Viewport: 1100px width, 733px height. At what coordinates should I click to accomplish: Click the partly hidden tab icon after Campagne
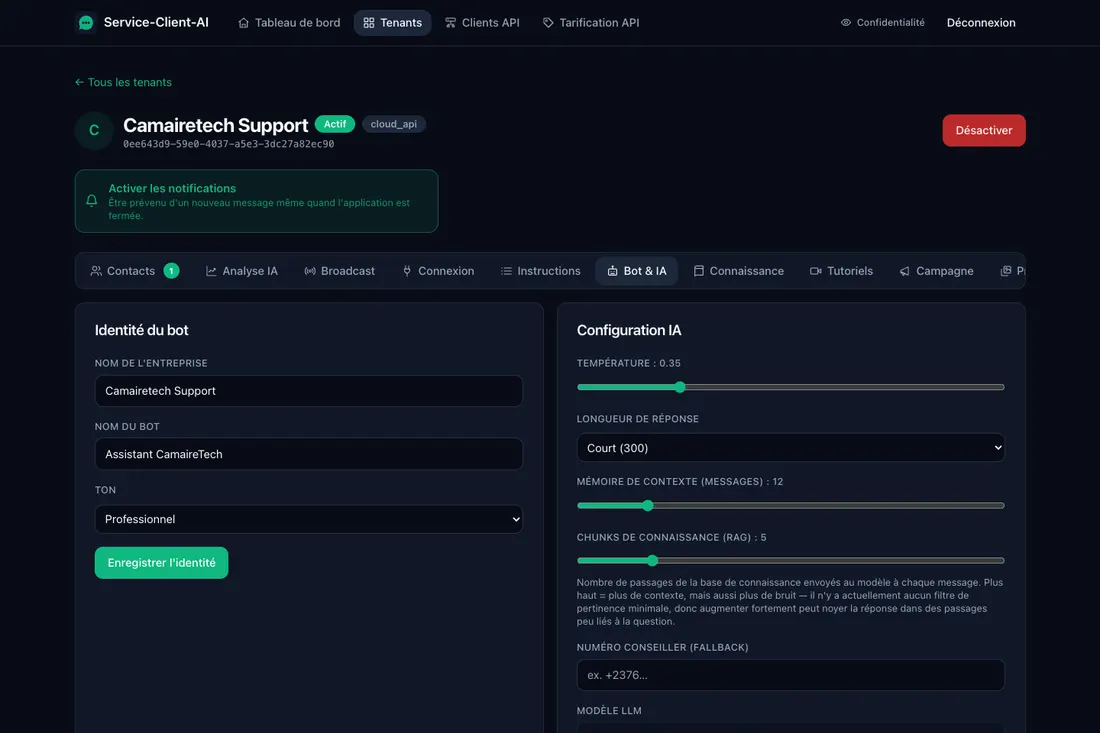tap(1006, 271)
